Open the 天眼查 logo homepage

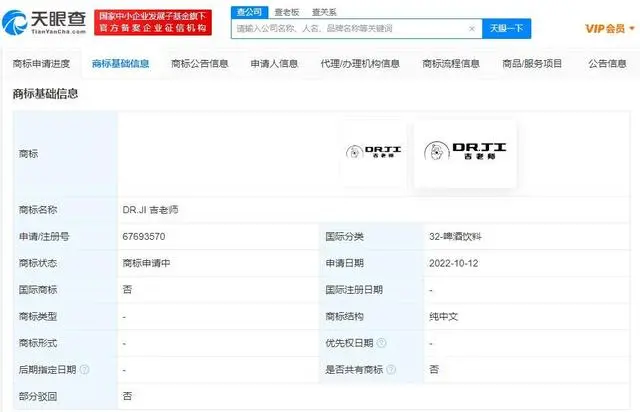click(x=44, y=22)
